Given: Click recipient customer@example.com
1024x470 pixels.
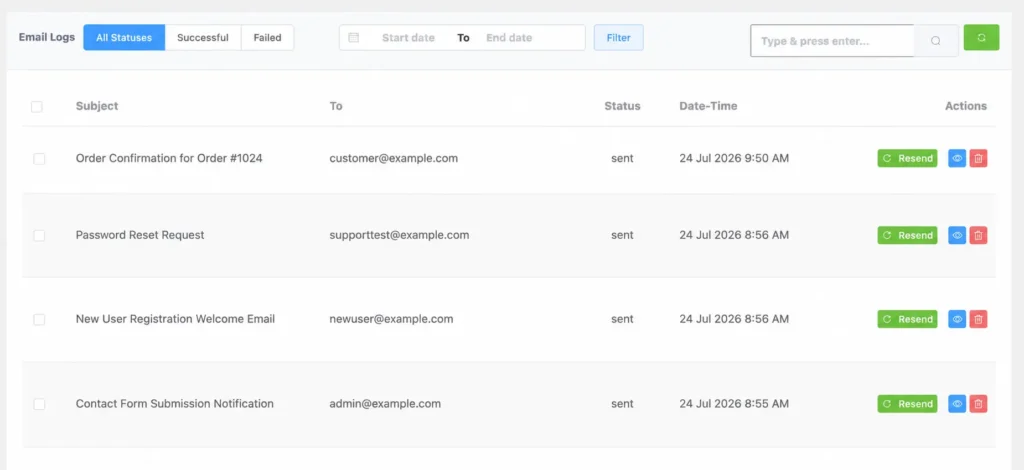Looking at the screenshot, I should coord(394,158).
